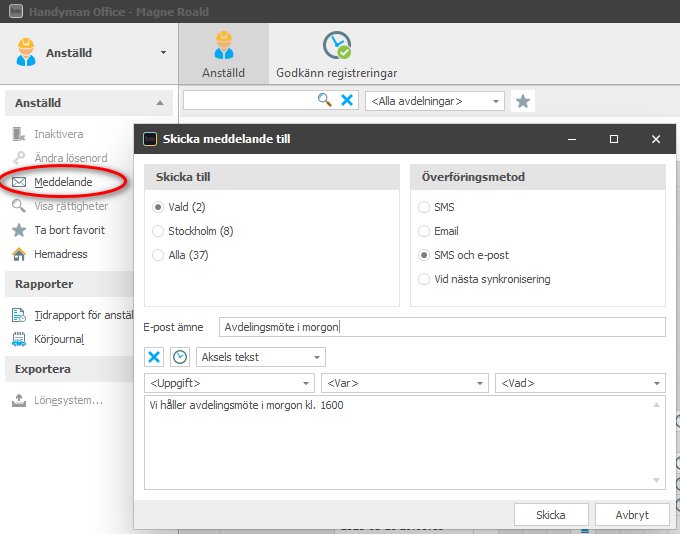Viewport: 680px width, 534px height.
Task: Open the Uppgift dropdown
Action: pos(229,383)
